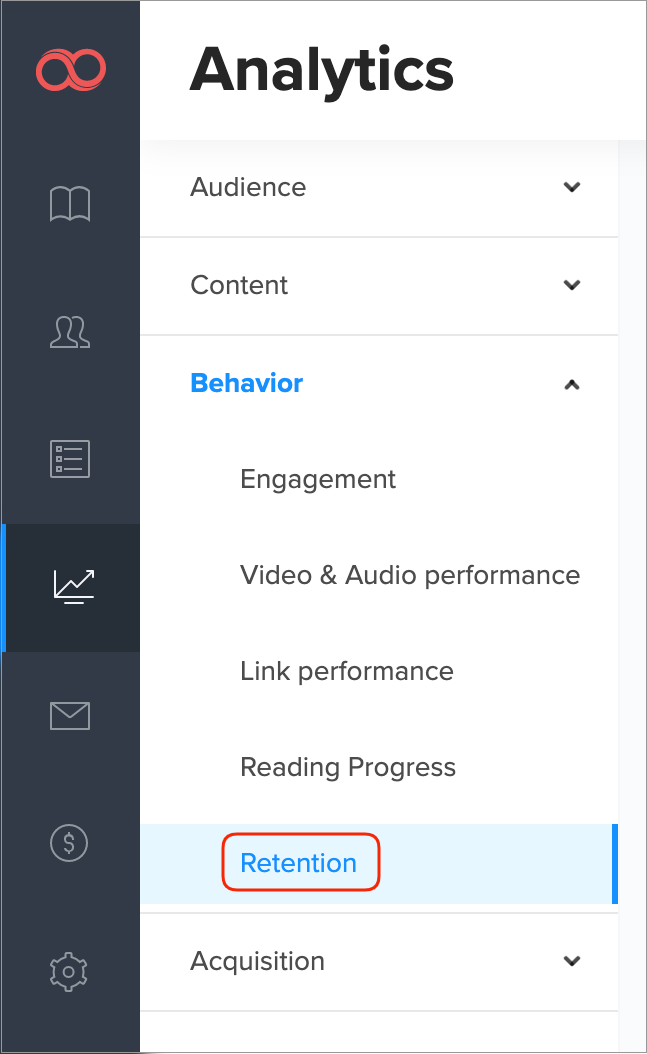Select Video & Audio performance
Viewport: 647px width, 1054px height.
coord(410,575)
